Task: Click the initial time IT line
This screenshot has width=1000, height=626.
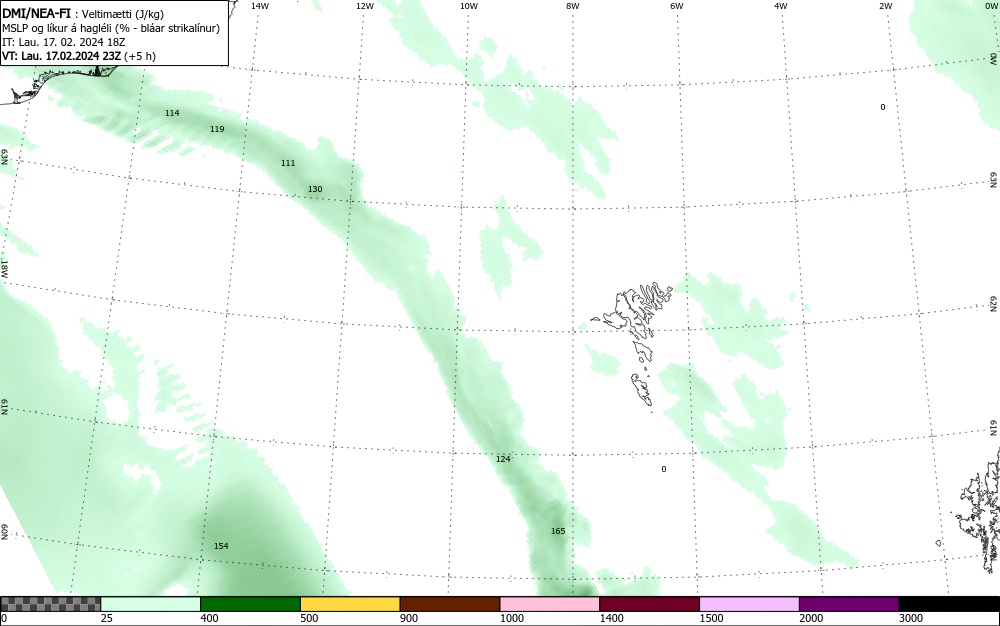Action: 64,42
